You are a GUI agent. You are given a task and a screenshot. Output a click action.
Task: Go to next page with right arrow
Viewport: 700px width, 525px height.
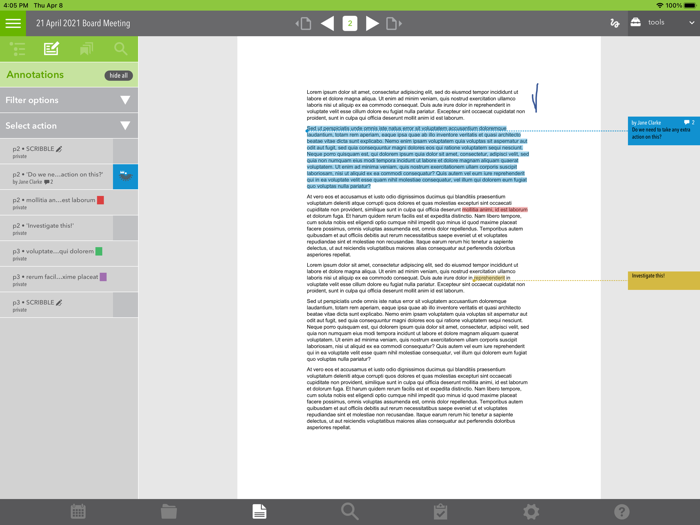372,23
